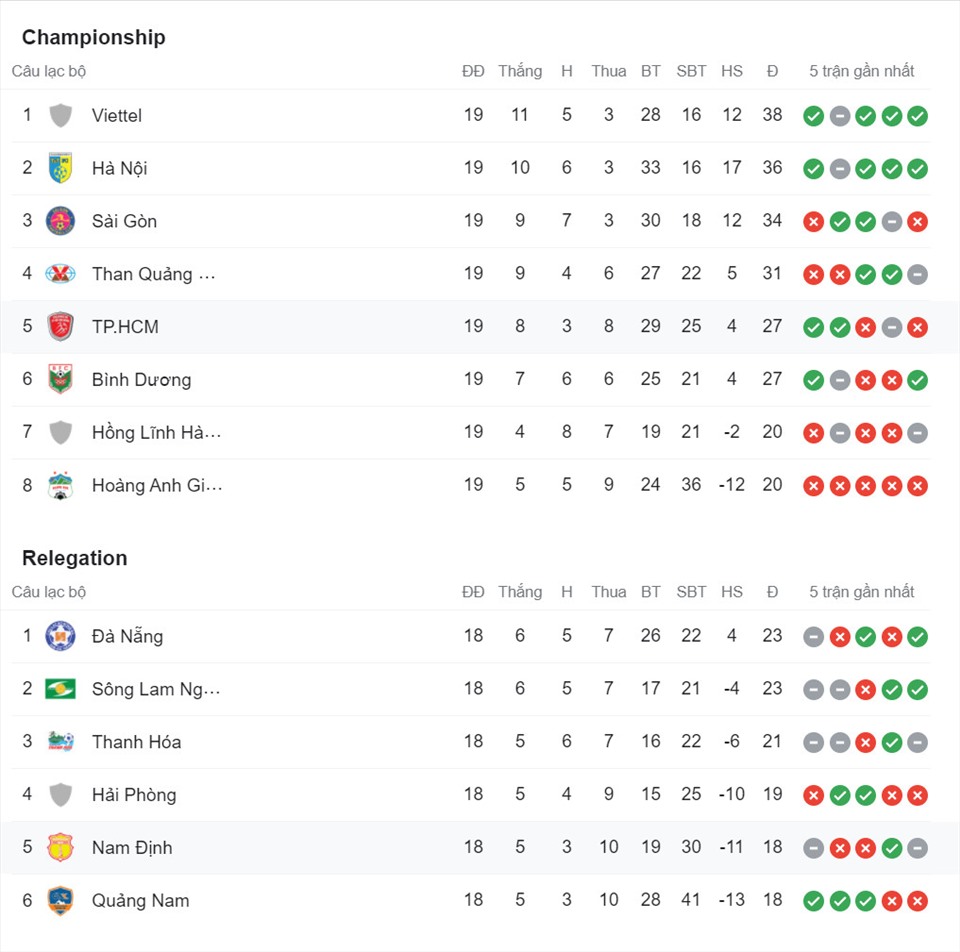This screenshot has width=960, height=952.
Task: Click the Sông Lam Nghệ An green logo
Action: 60,689
